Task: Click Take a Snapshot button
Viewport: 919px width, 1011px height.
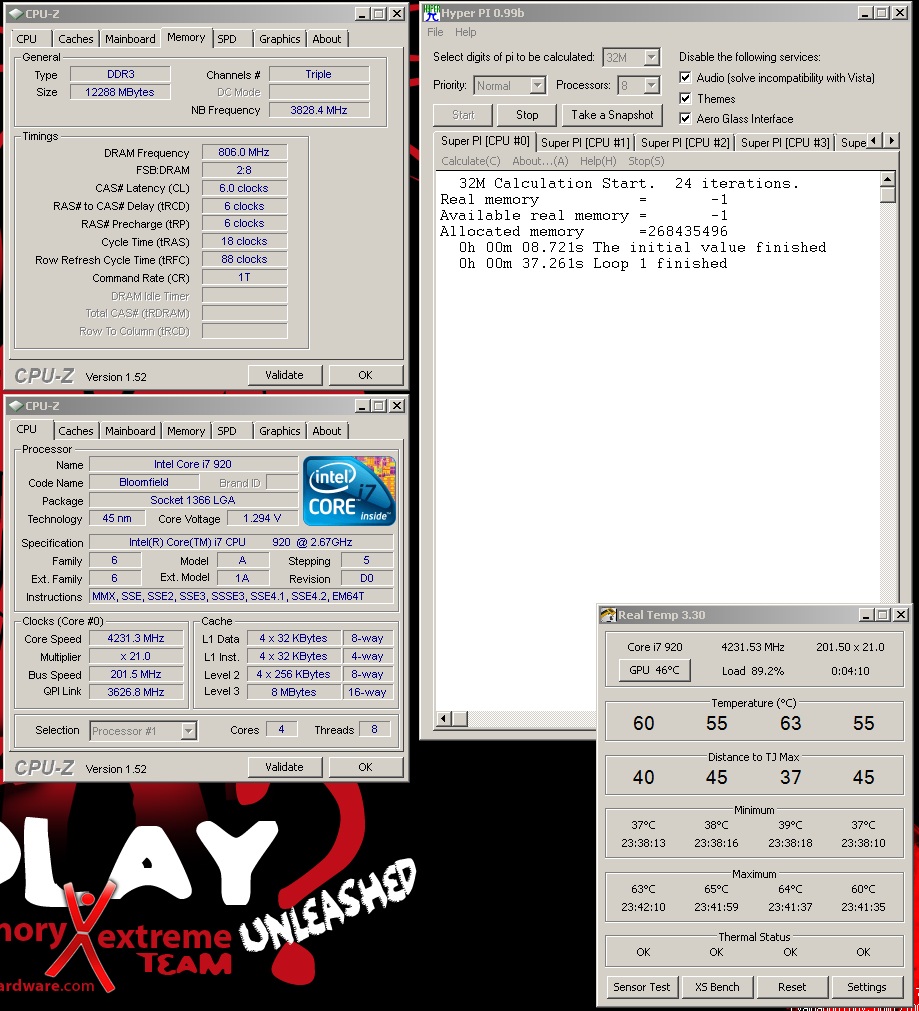Action: 612,115
